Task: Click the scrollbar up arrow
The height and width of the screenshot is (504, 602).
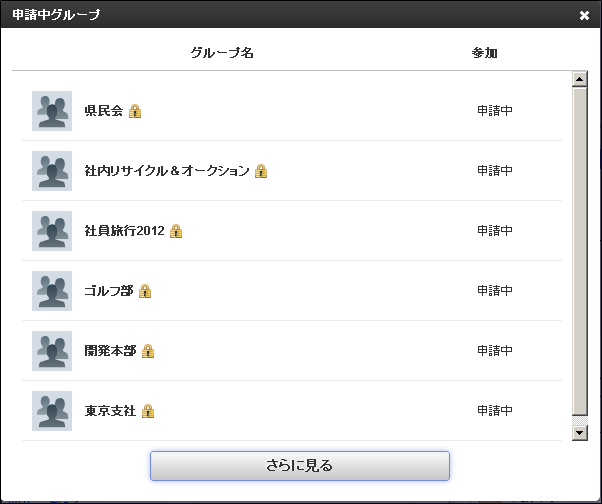Action: click(579, 79)
